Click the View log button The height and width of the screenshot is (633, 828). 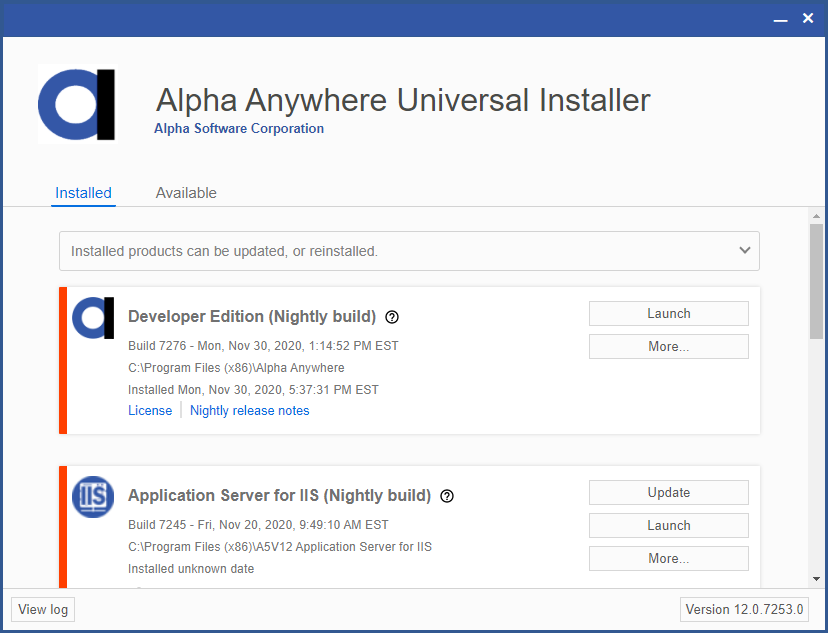43,609
